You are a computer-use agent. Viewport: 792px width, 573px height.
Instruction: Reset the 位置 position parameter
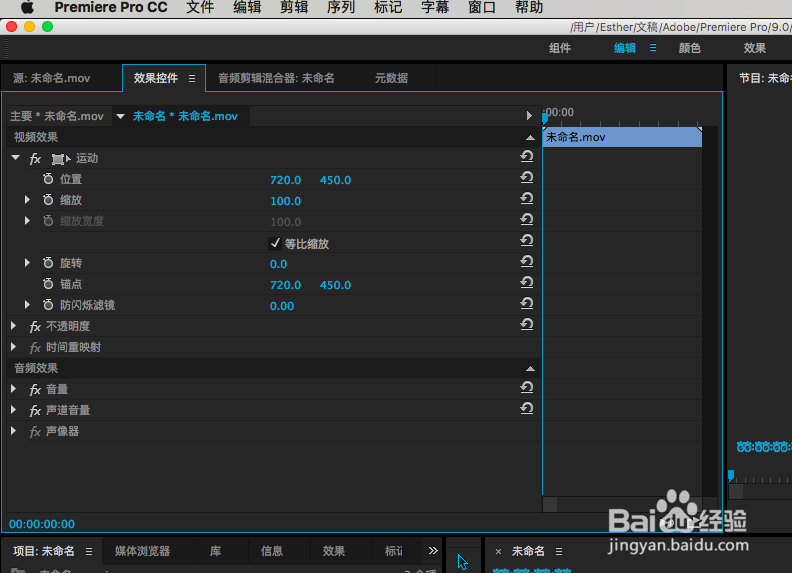click(527, 178)
